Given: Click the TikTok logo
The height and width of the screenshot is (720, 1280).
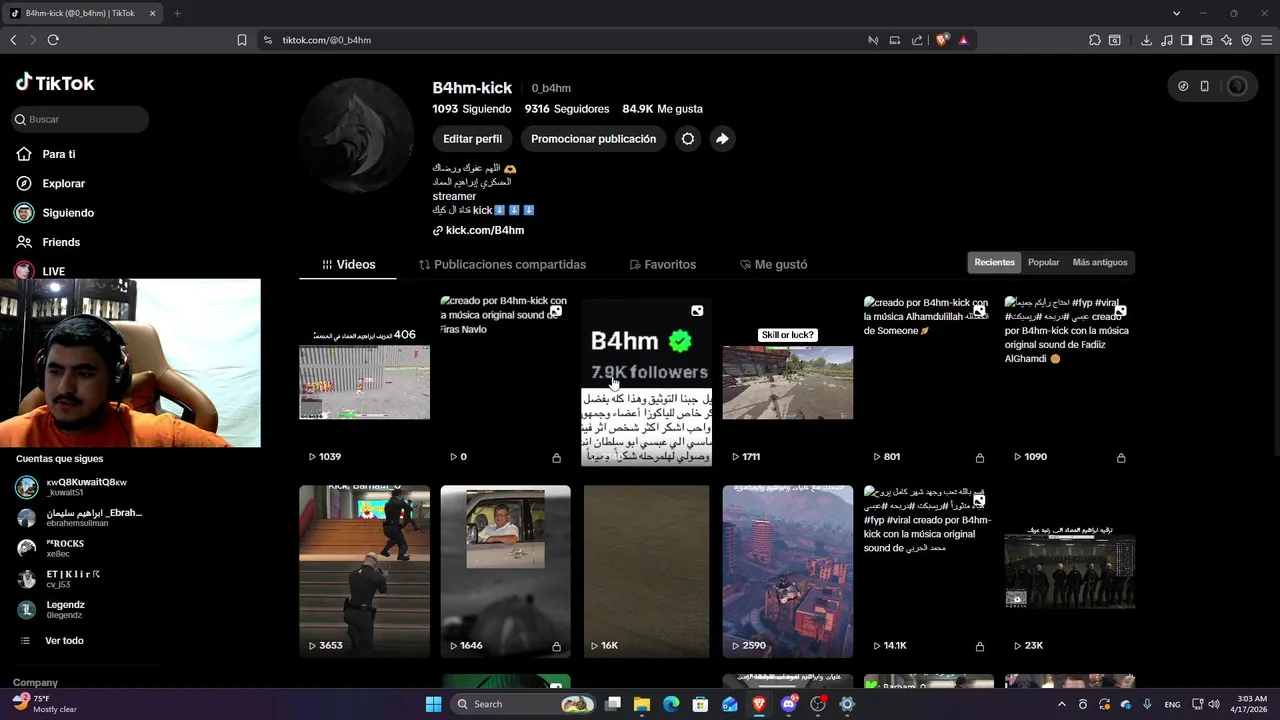Looking at the screenshot, I should coord(55,83).
